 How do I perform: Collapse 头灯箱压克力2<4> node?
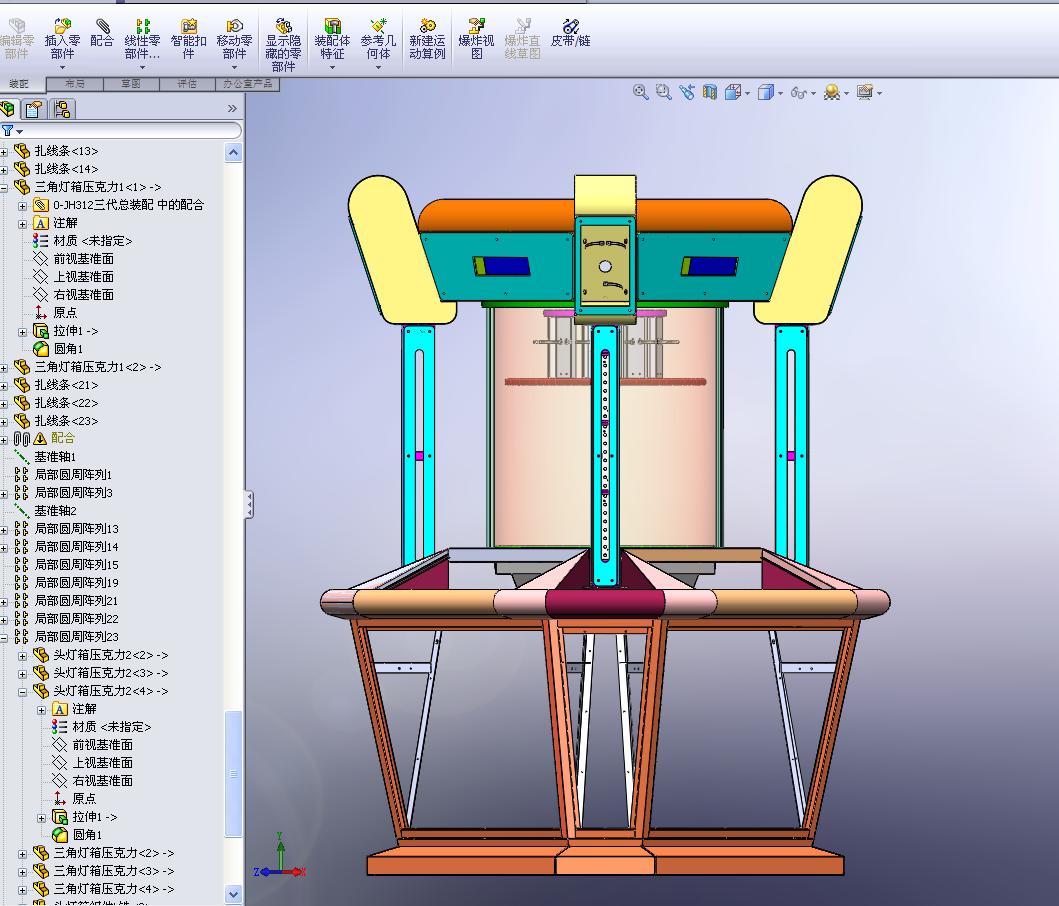click(x=22, y=692)
